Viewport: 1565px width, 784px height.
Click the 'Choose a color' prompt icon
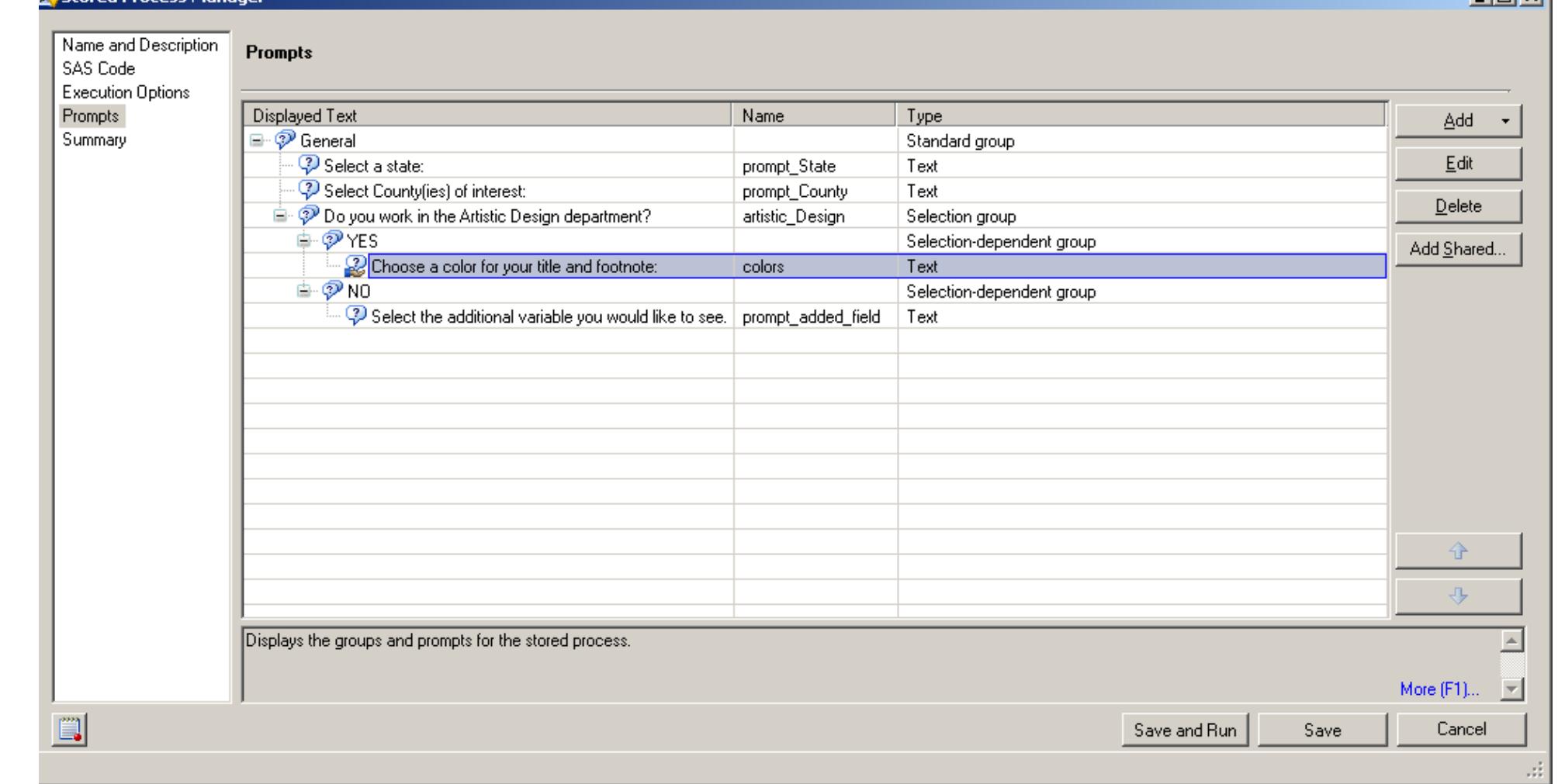point(356,266)
